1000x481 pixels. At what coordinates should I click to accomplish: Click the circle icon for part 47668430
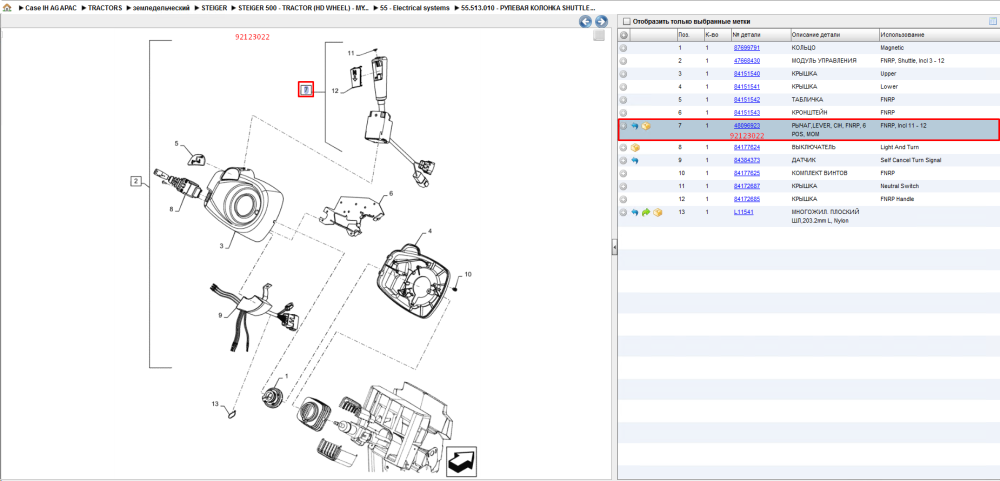(x=624, y=61)
